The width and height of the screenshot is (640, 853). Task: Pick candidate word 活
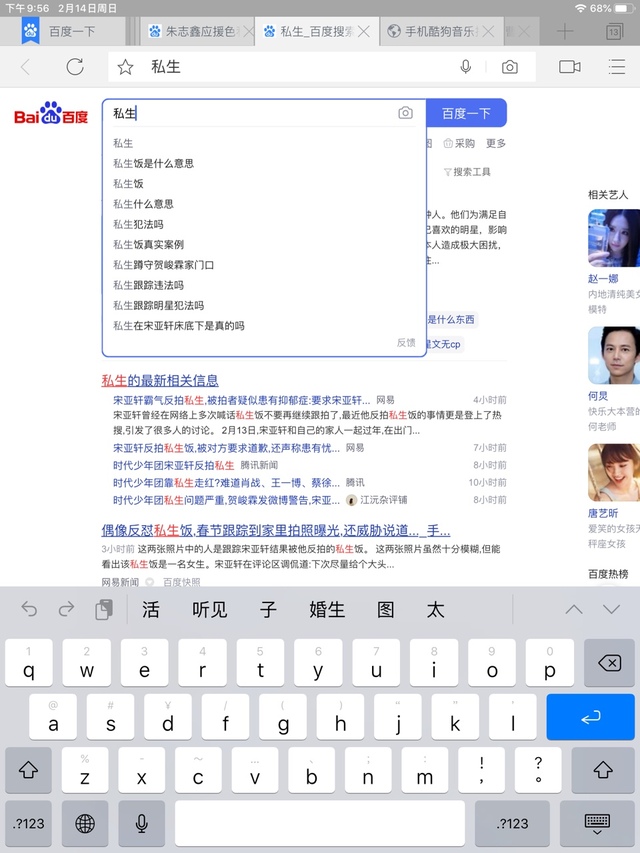click(x=151, y=609)
